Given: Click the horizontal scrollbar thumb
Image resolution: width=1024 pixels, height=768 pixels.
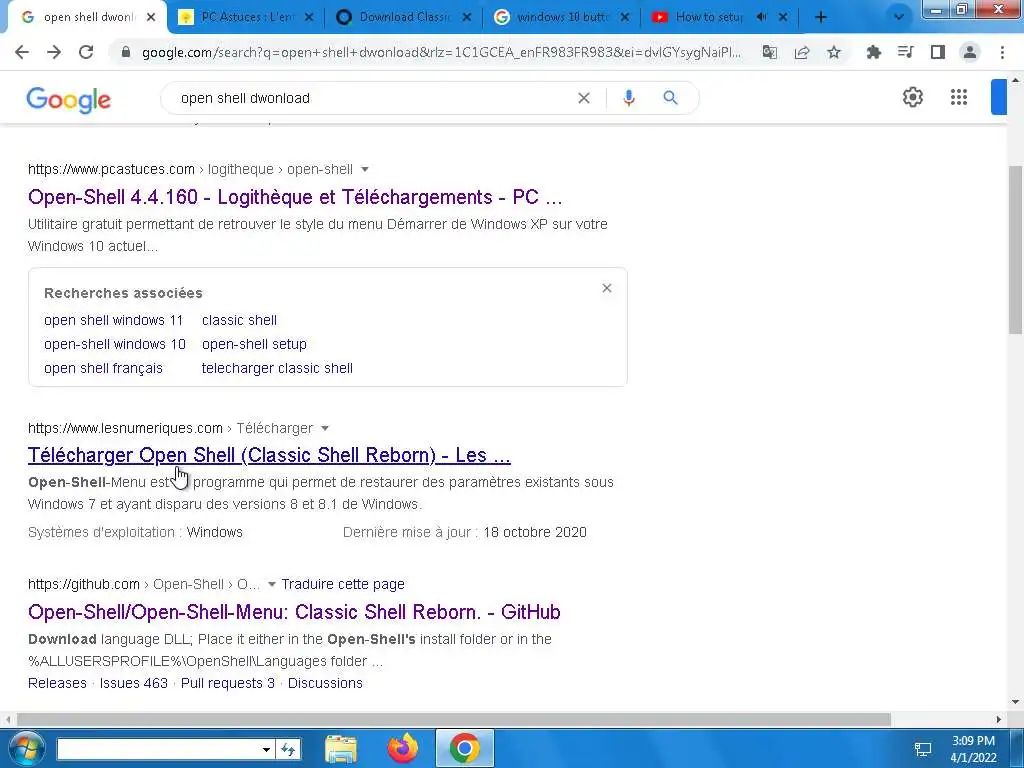Looking at the screenshot, I should [x=454, y=720].
